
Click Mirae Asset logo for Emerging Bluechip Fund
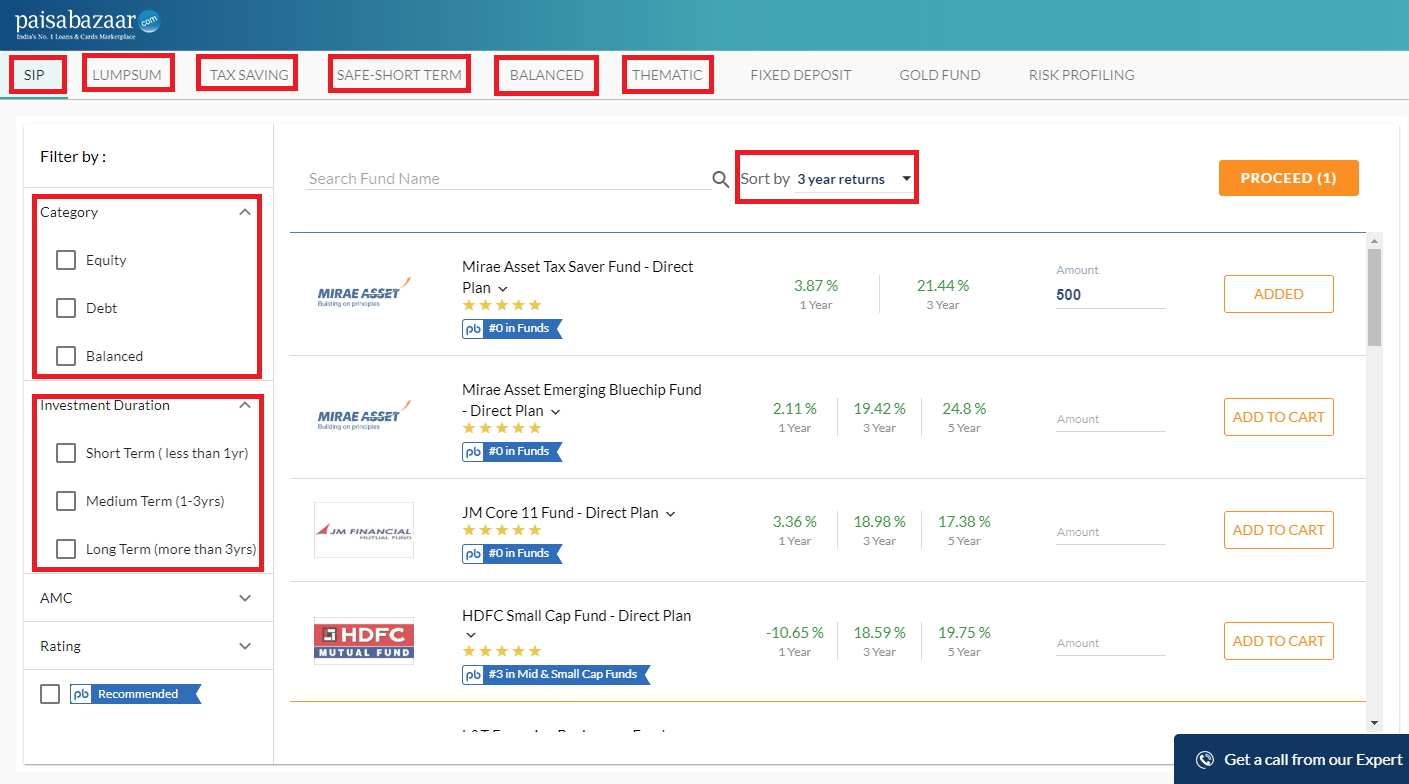tap(364, 415)
